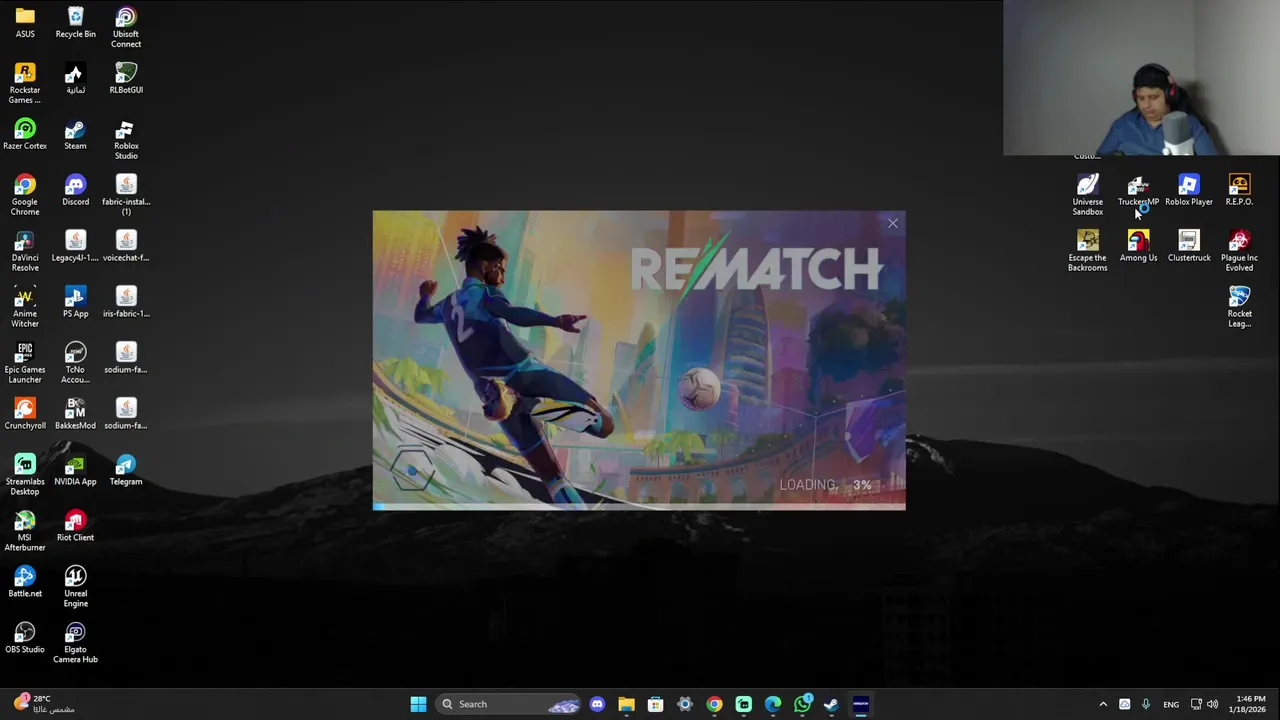Image resolution: width=1280 pixels, height=720 pixels.
Task: Select the Escape the Backrooms desktop icon
Action: [1088, 251]
